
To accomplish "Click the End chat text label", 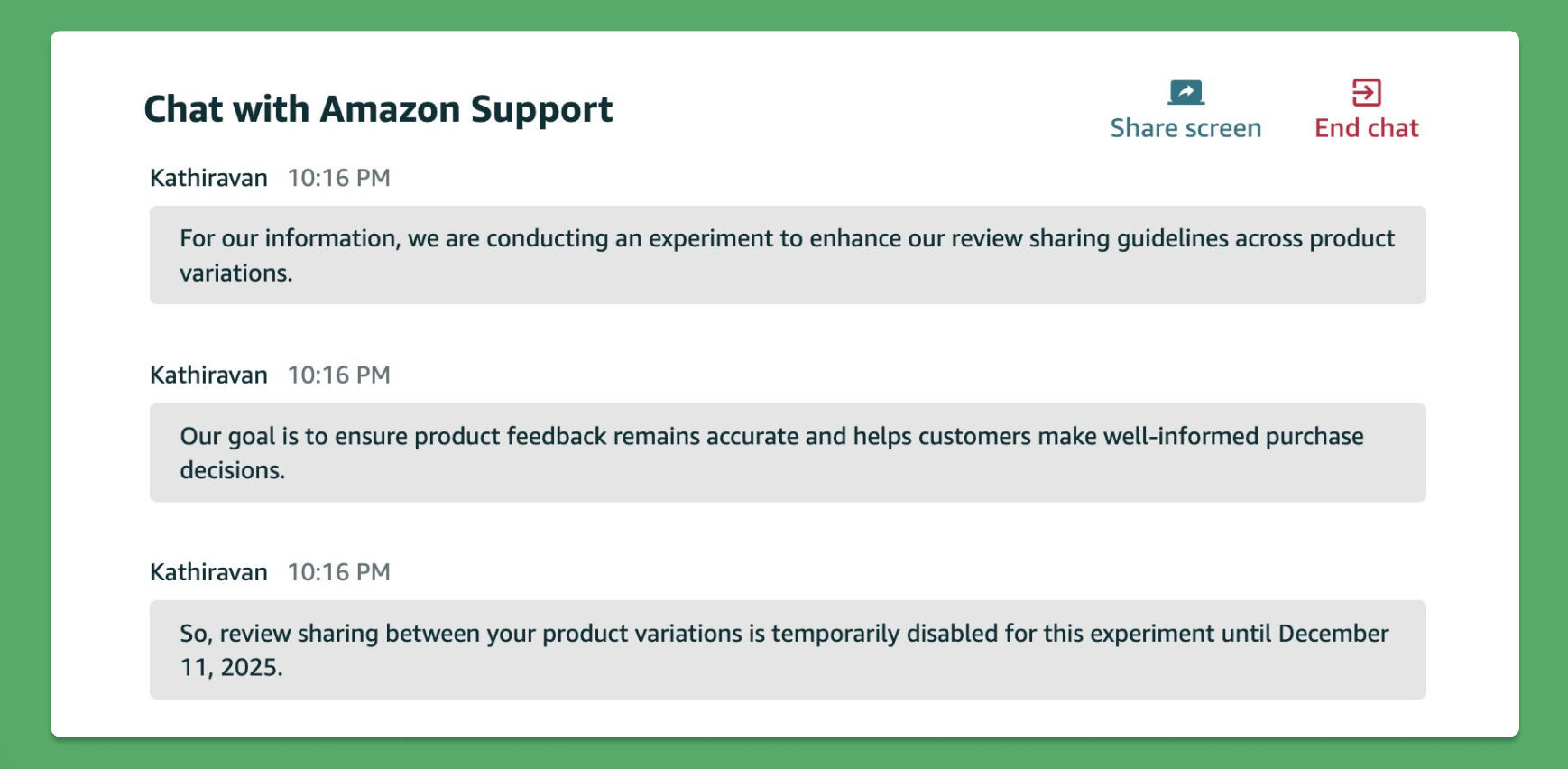I will coord(1366,128).
